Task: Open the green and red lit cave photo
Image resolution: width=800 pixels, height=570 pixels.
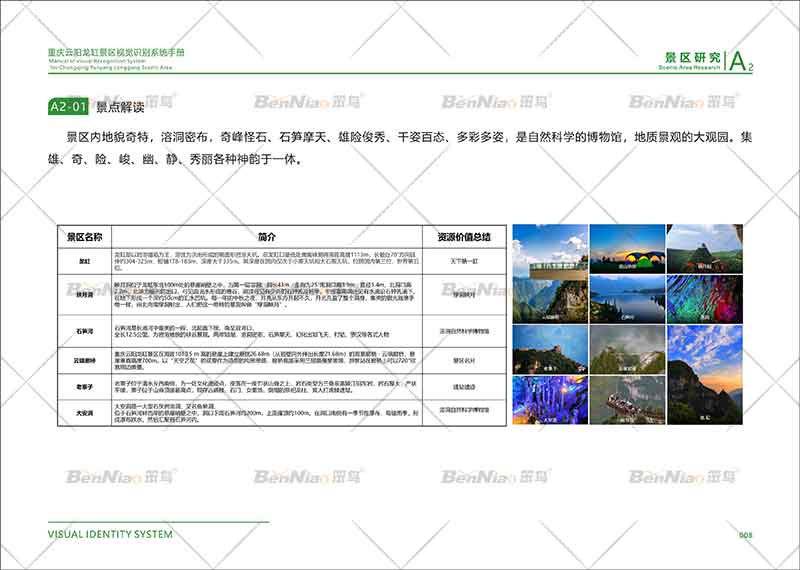Action: point(705,299)
